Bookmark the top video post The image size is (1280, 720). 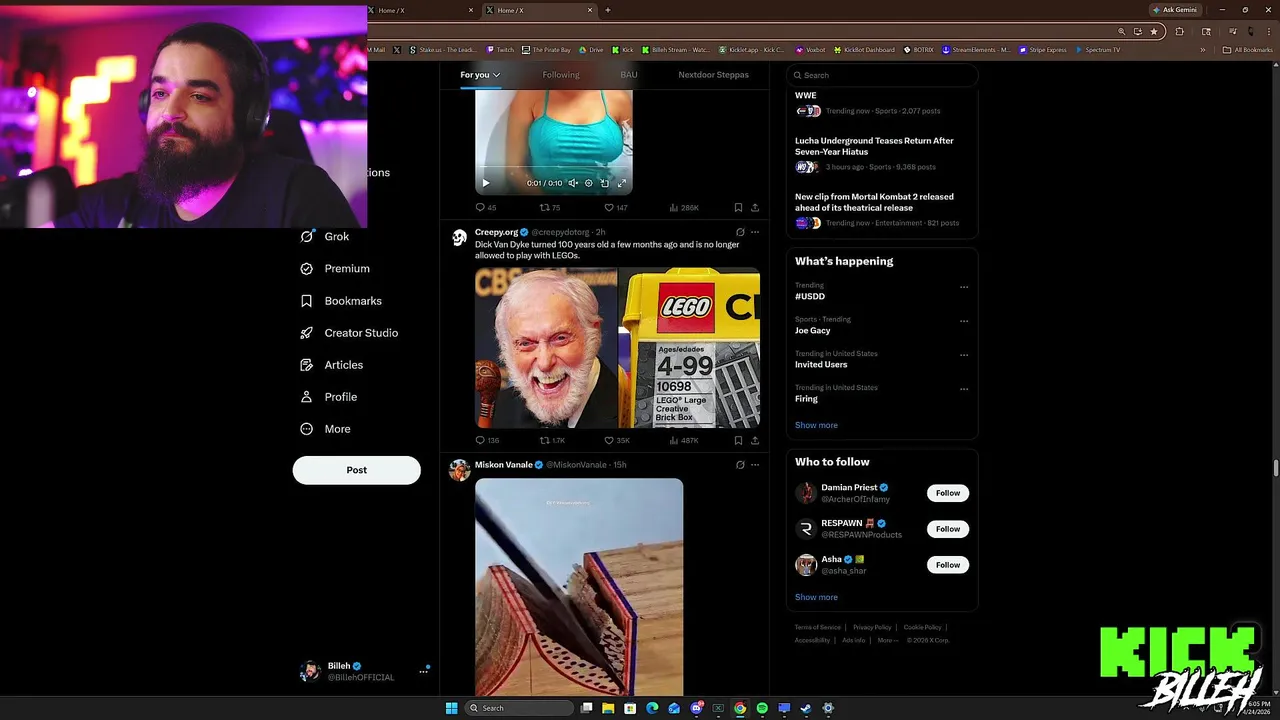[738, 208]
